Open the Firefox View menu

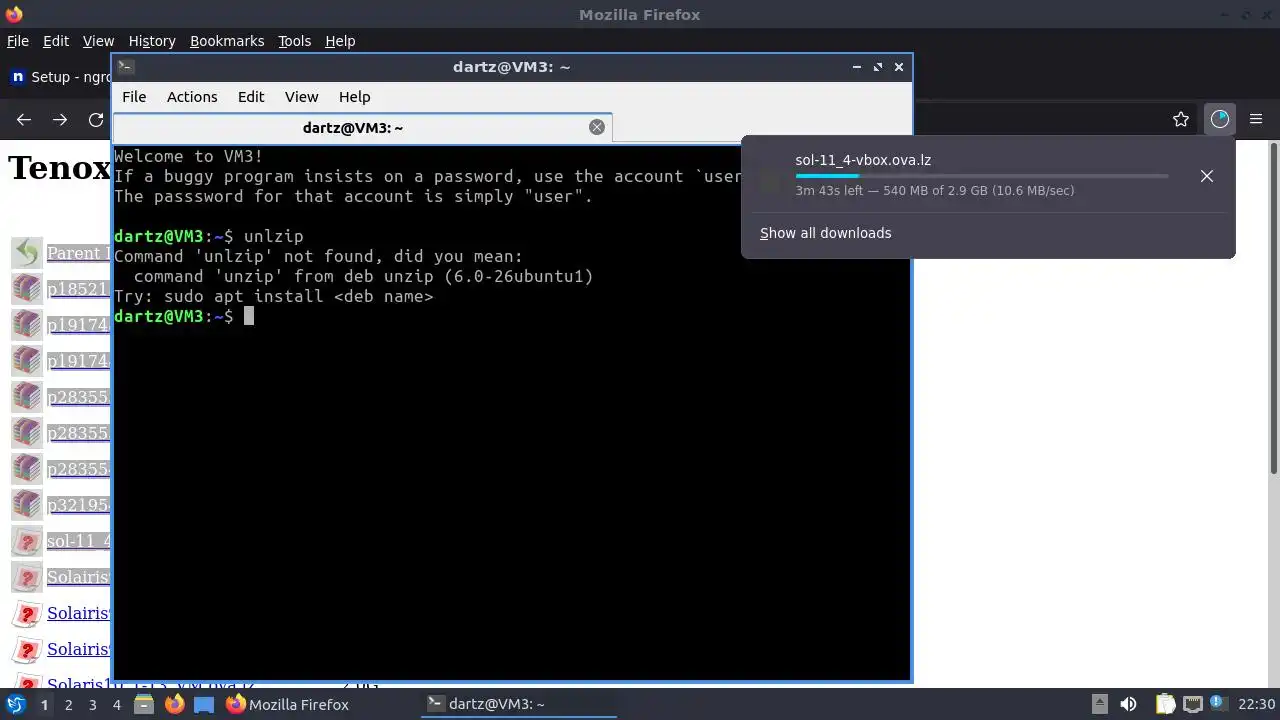tap(98, 41)
